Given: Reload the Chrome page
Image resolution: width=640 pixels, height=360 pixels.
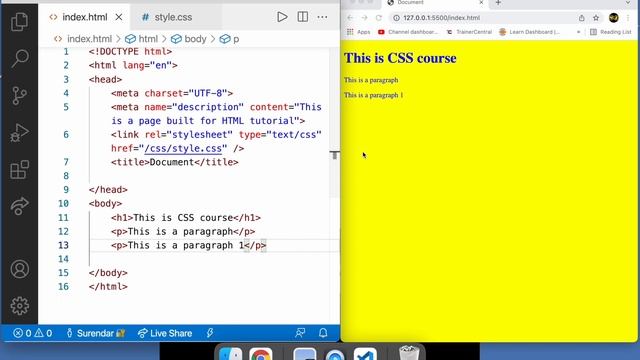Looking at the screenshot, I should click(379, 18).
